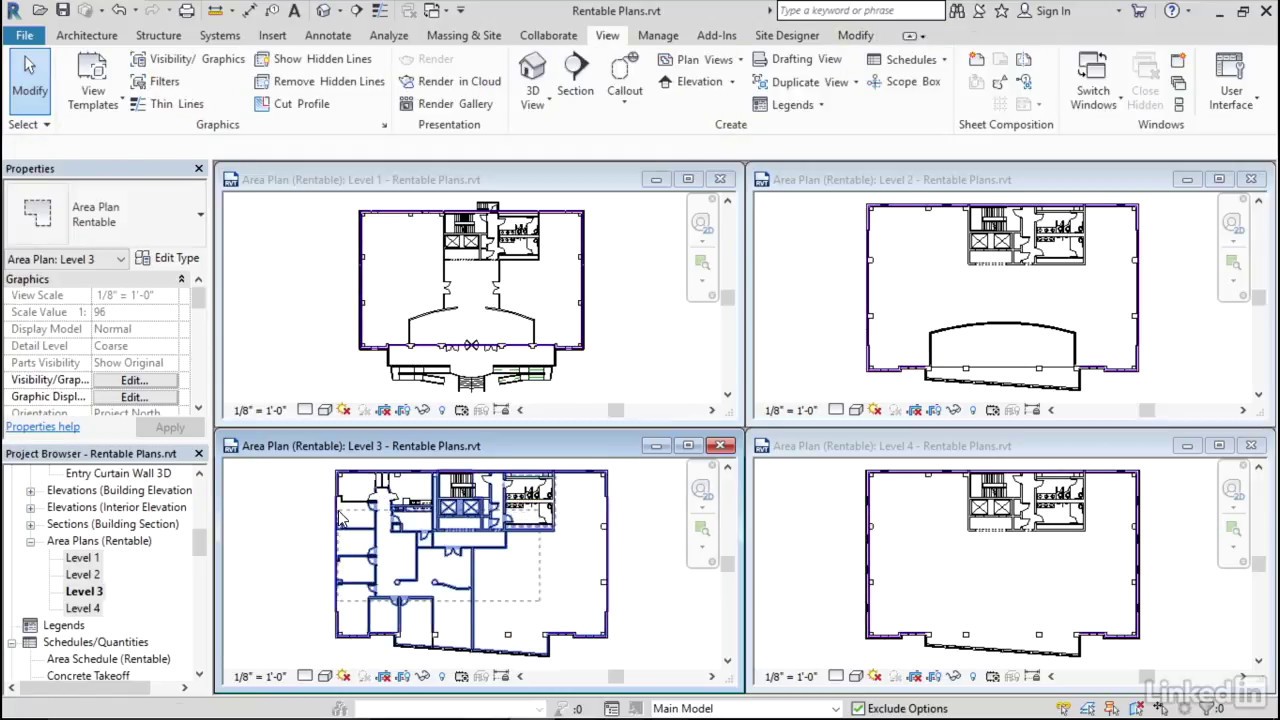Screen dimensions: 1280x720
Task: Collapse the Graphics properties group
Action: [x=181, y=279]
